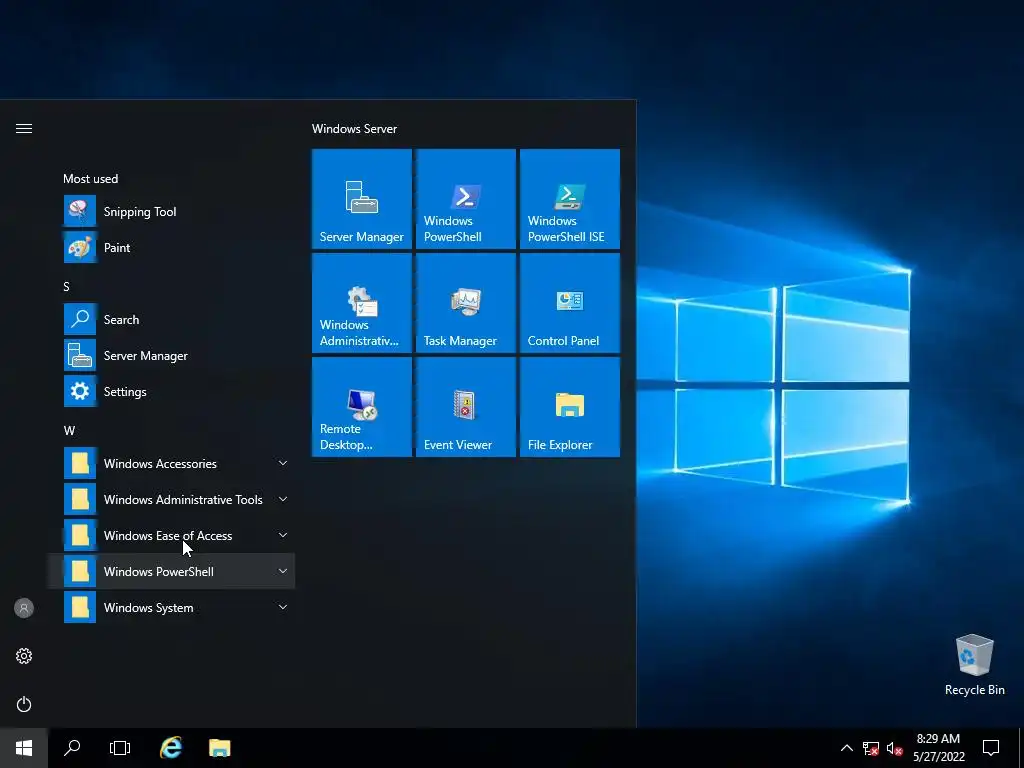Open the clock showing 8:29 AM

938,748
